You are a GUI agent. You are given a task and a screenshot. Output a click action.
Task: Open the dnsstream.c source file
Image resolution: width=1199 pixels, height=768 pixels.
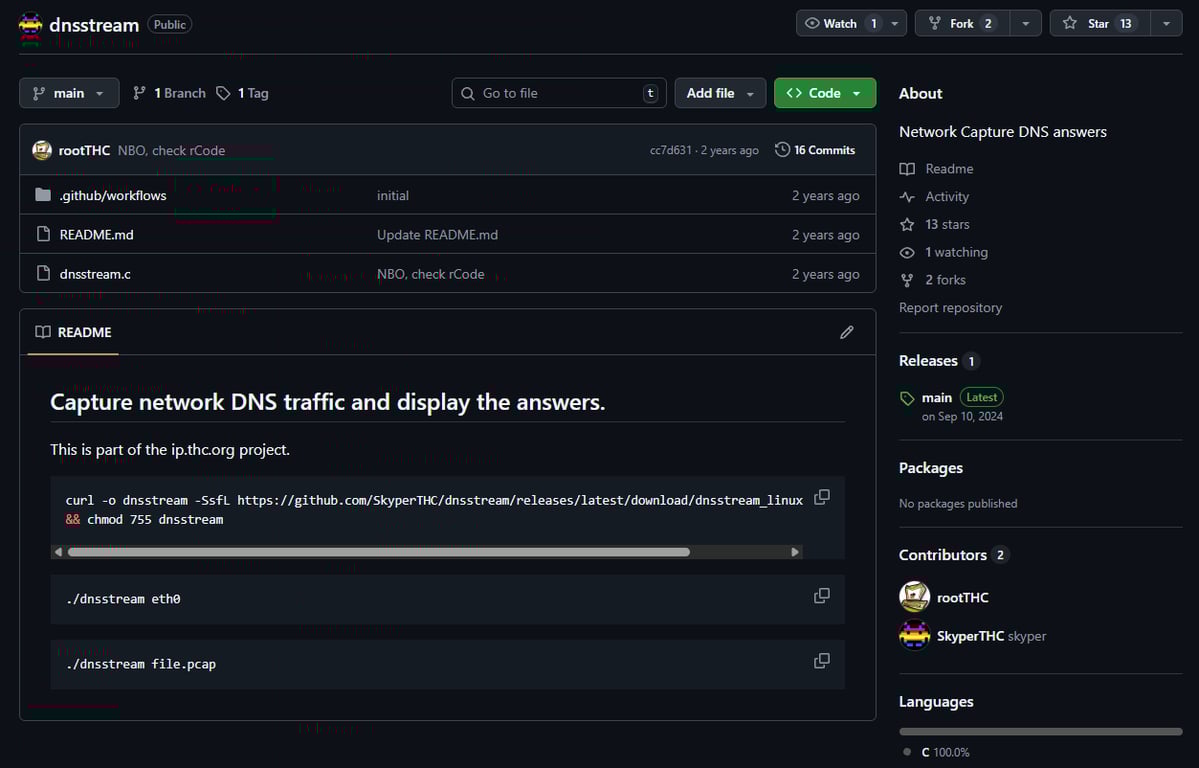(x=96, y=273)
